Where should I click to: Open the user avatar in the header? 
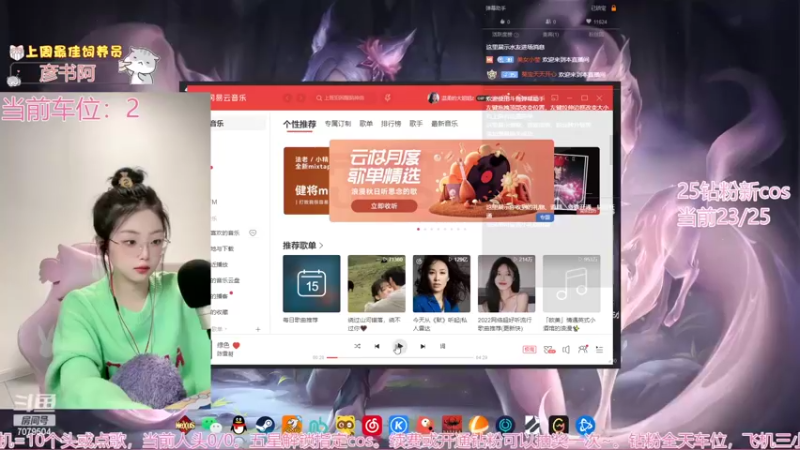[x=433, y=98]
